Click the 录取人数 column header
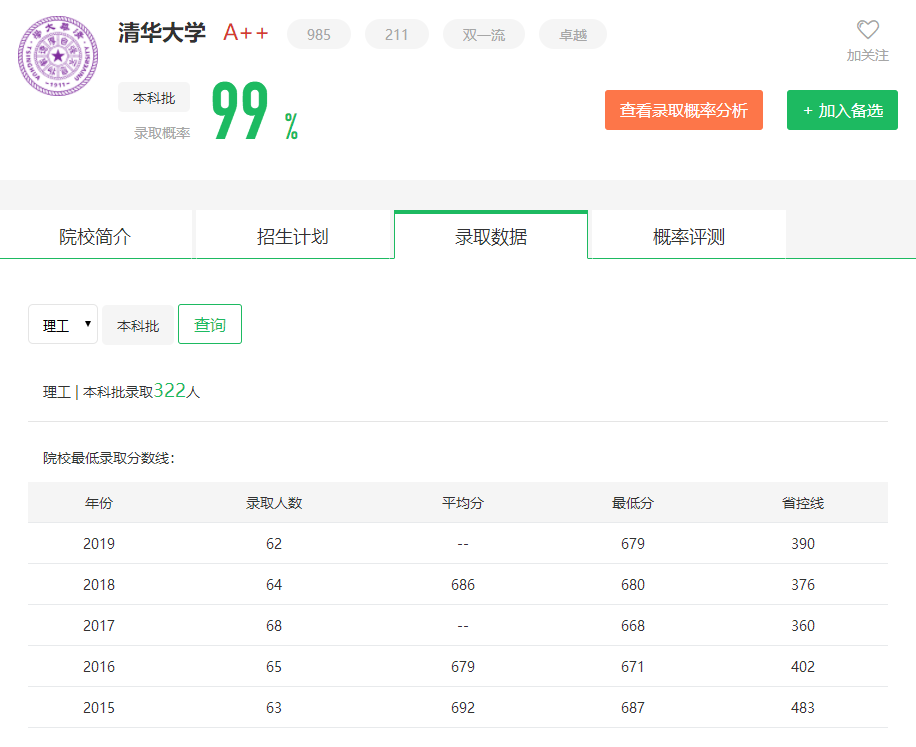This screenshot has width=916, height=747. coord(274,503)
